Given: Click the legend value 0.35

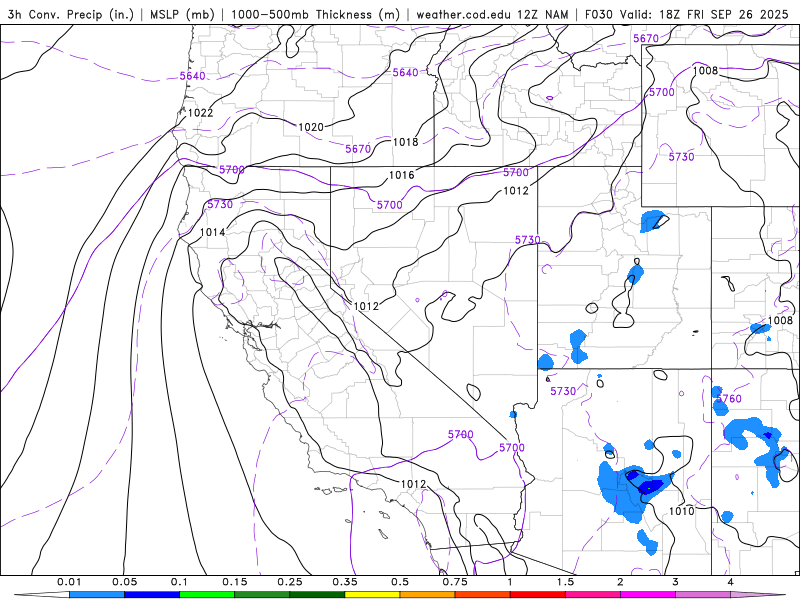Looking at the screenshot, I should click(345, 582).
